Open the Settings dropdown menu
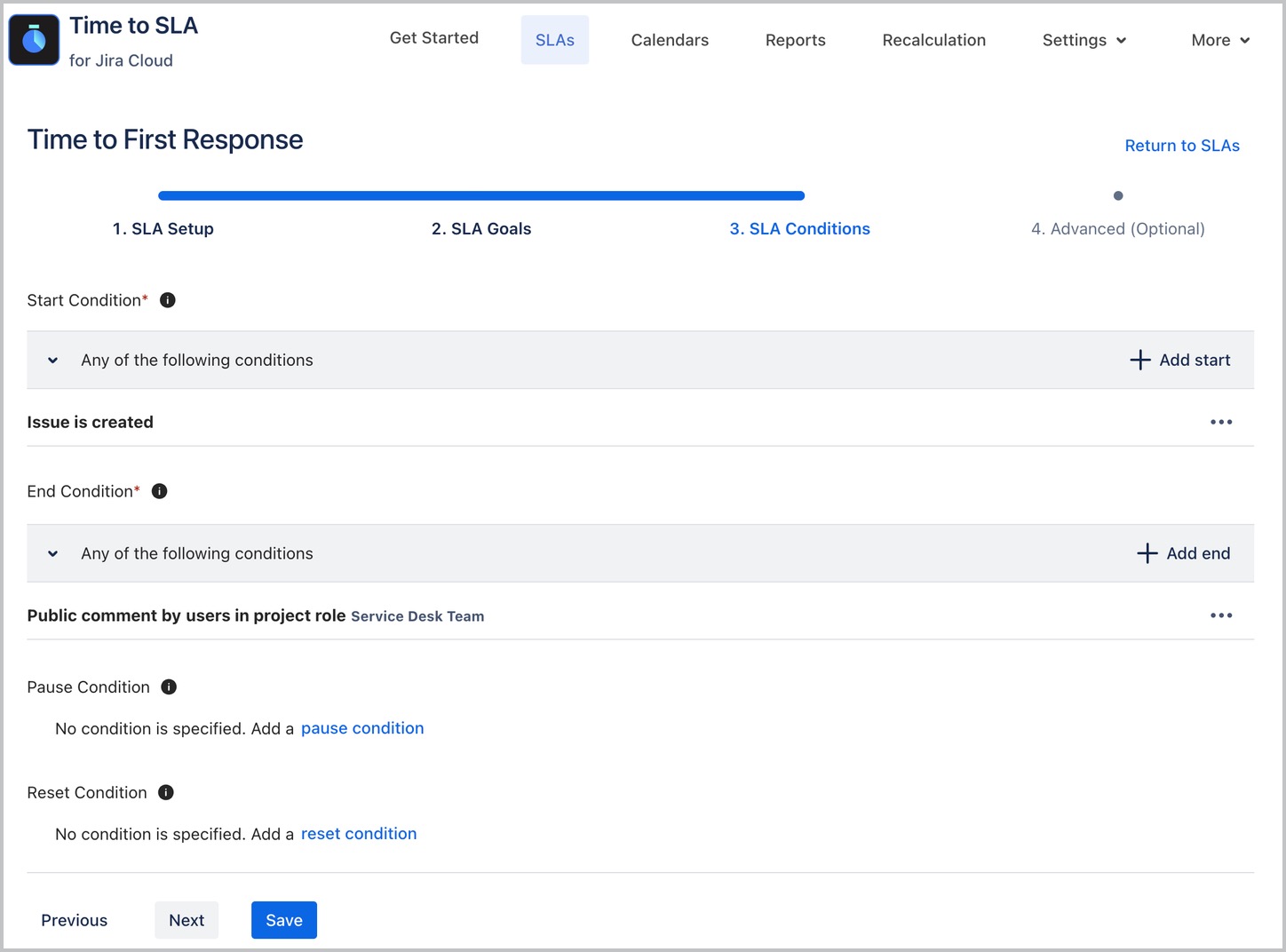Viewport: 1286px width, 952px height. [x=1083, y=40]
